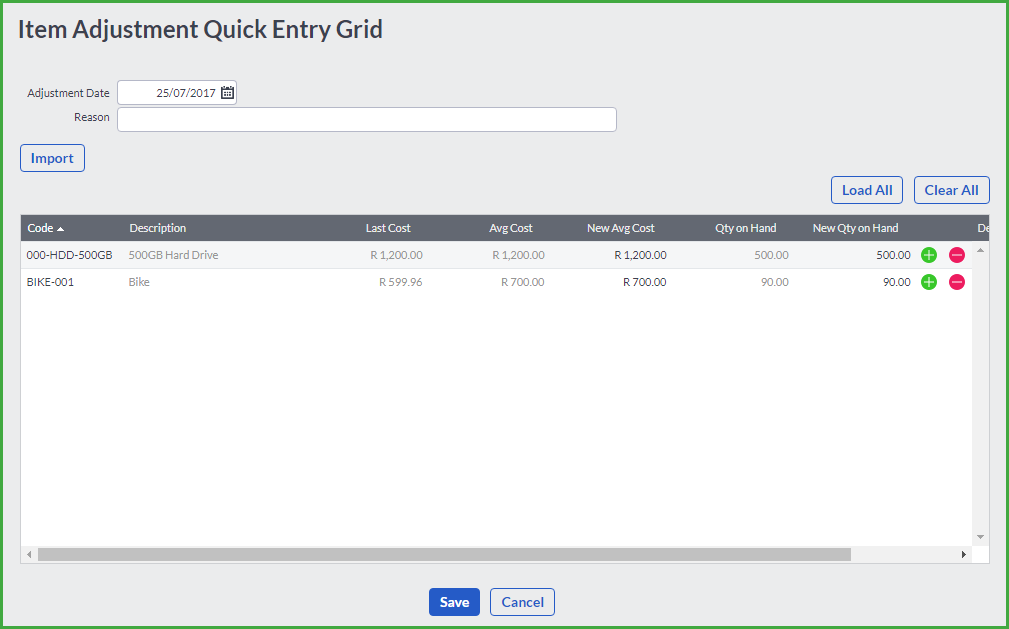
Task: Sort by New Qty on Hand column header
Action: tap(855, 228)
